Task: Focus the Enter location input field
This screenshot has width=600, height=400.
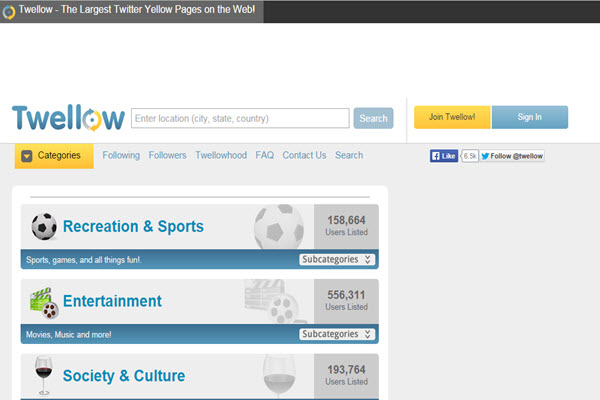Action: [x=240, y=118]
